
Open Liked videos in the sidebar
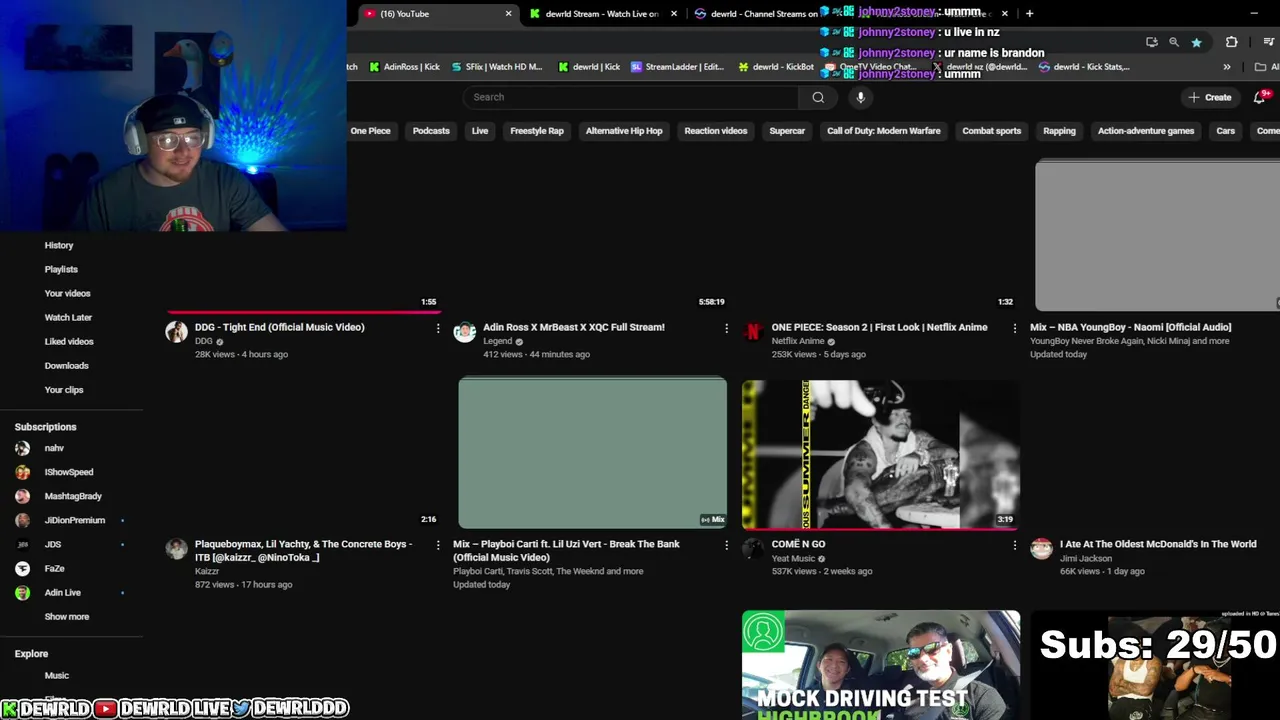point(69,341)
